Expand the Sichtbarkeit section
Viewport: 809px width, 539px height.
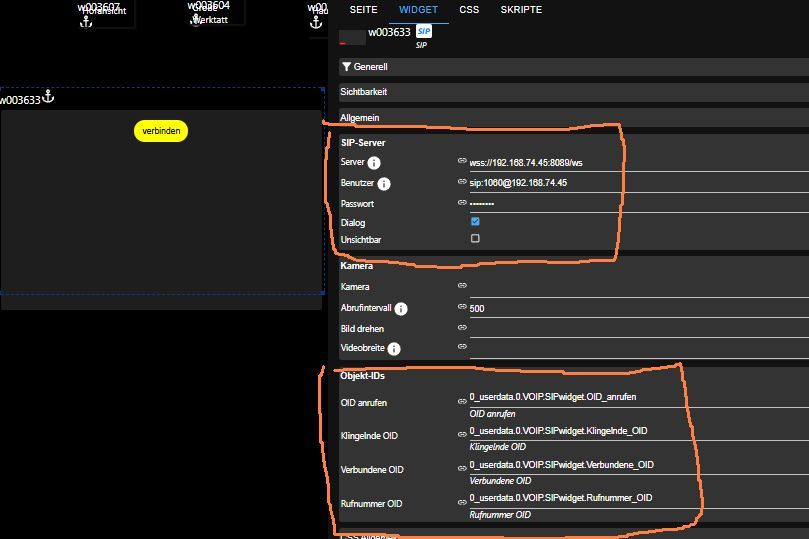click(574, 92)
